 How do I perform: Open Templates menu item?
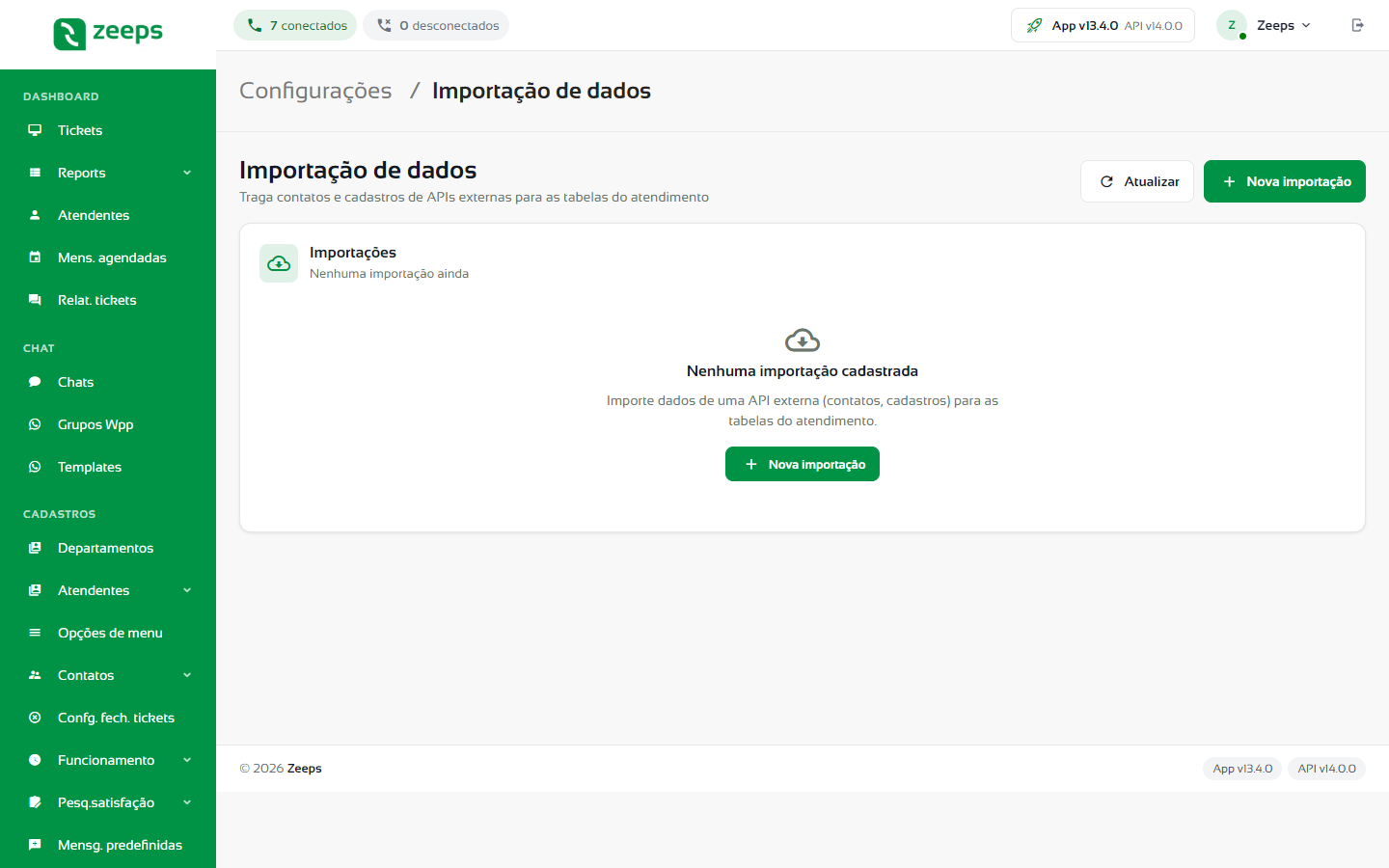(108, 467)
